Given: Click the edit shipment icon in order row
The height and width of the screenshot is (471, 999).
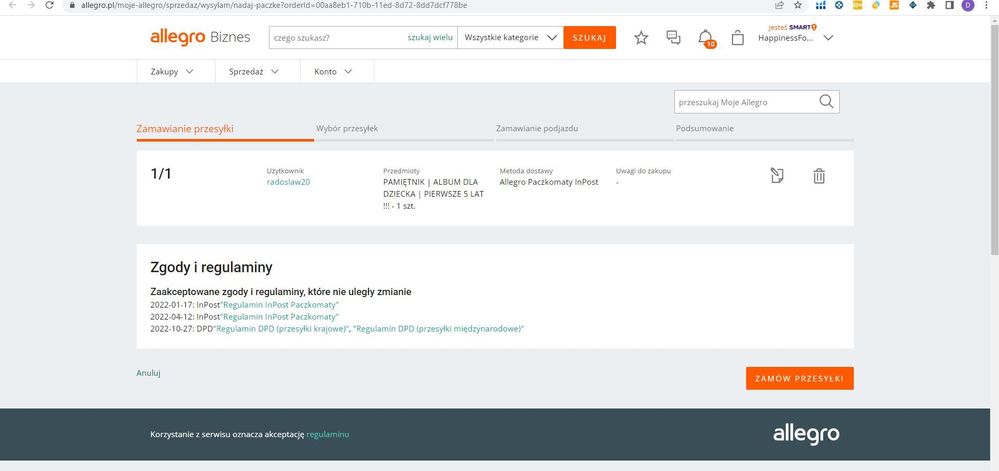Looking at the screenshot, I should point(777,176).
